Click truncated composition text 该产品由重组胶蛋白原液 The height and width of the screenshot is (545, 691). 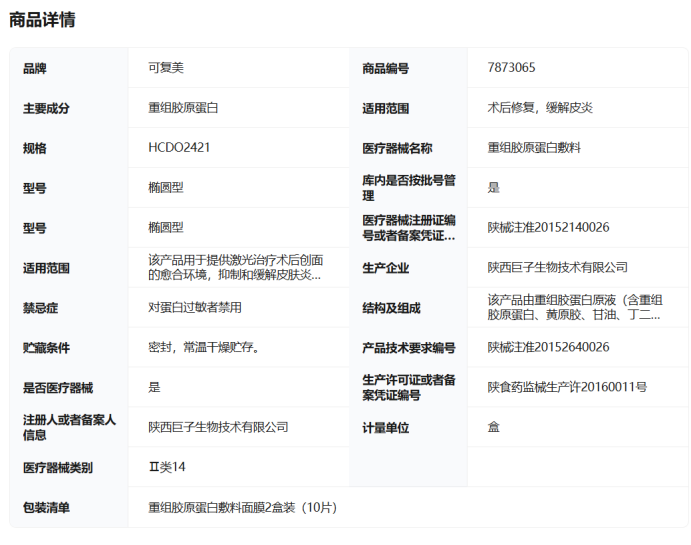click(575, 308)
